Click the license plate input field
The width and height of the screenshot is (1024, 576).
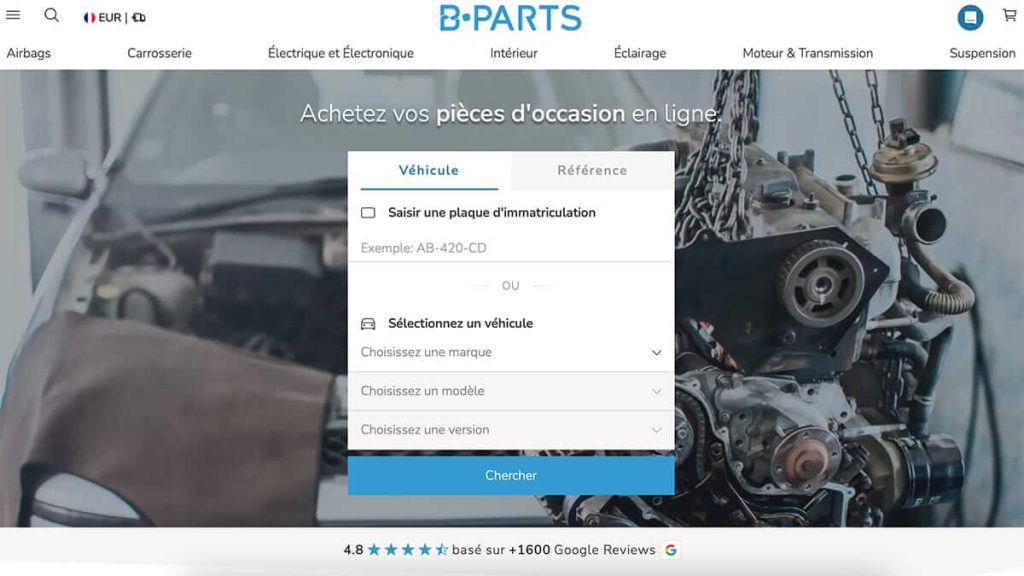point(510,247)
